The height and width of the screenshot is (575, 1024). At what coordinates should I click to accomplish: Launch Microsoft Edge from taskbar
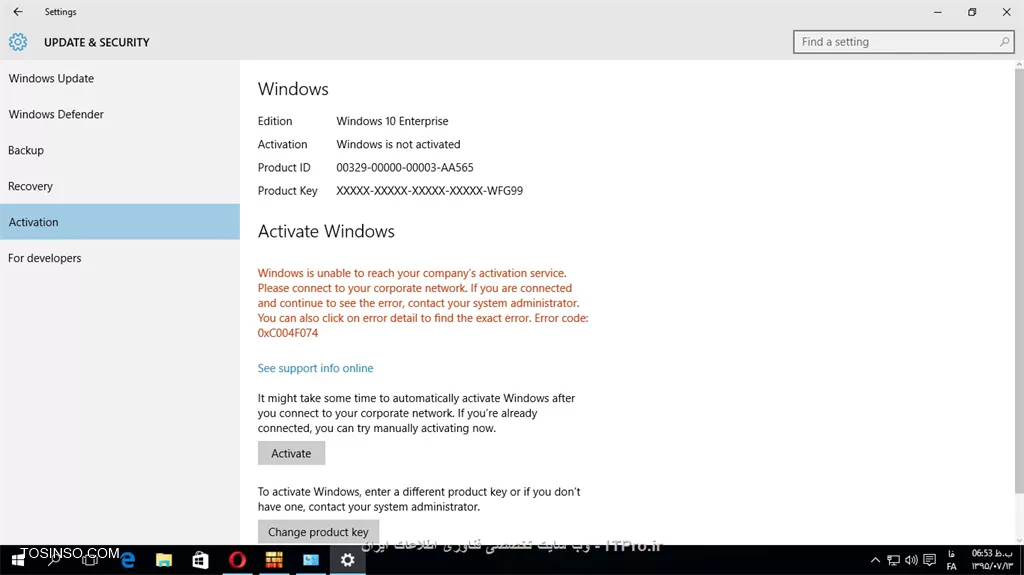(x=127, y=560)
